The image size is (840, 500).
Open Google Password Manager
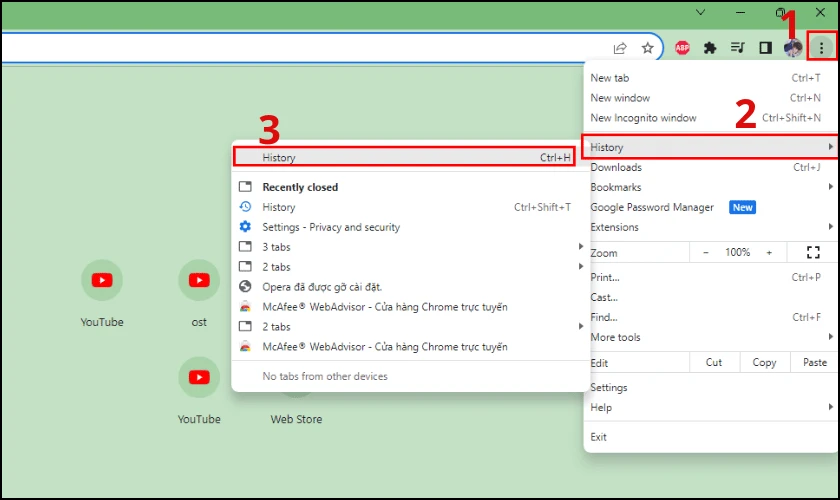pyautogui.click(x=710, y=207)
